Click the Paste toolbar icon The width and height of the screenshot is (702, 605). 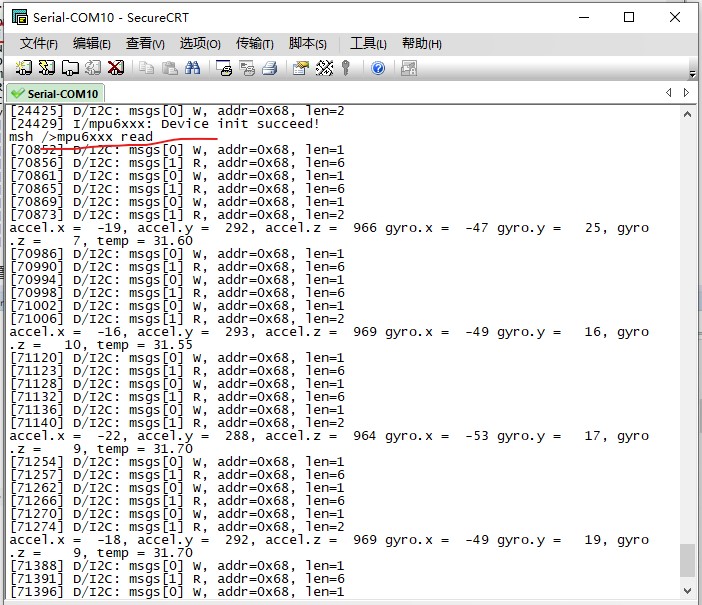tap(170, 68)
